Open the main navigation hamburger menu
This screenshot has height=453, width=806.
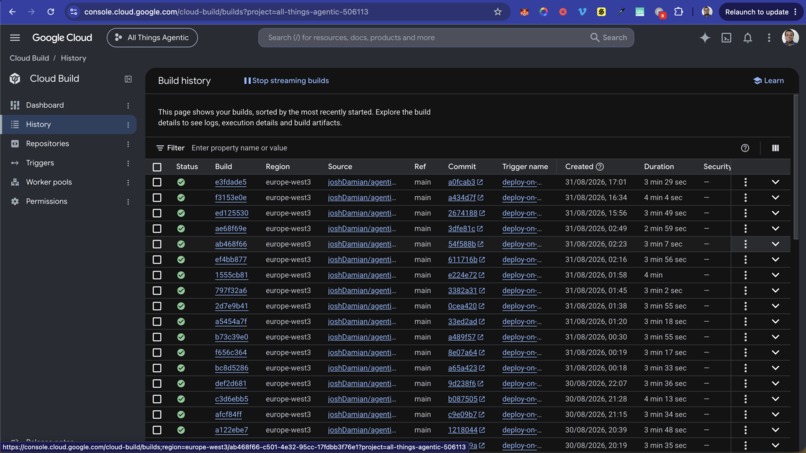point(15,38)
